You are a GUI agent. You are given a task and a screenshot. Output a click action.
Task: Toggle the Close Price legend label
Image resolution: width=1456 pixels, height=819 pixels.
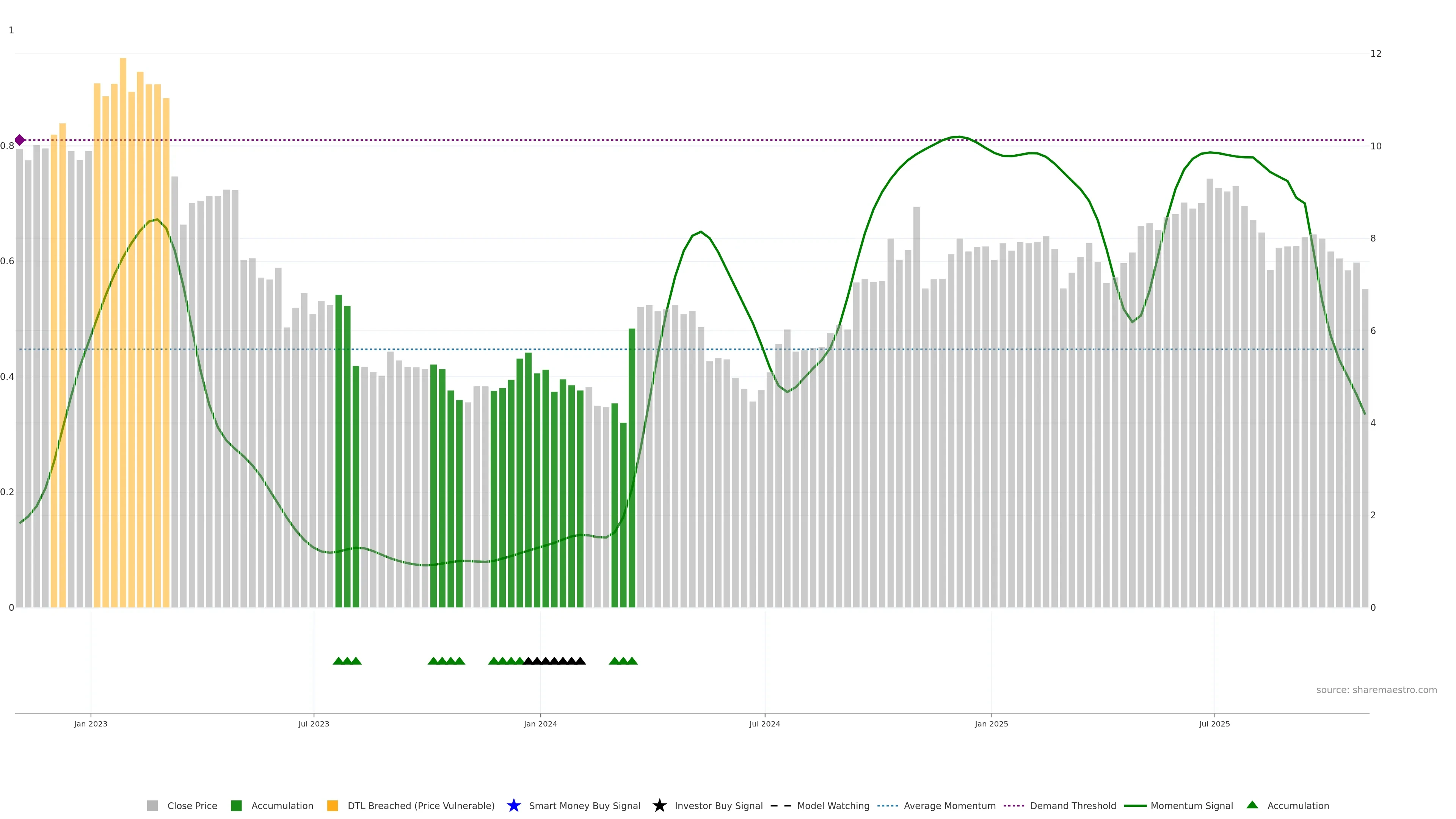192,806
